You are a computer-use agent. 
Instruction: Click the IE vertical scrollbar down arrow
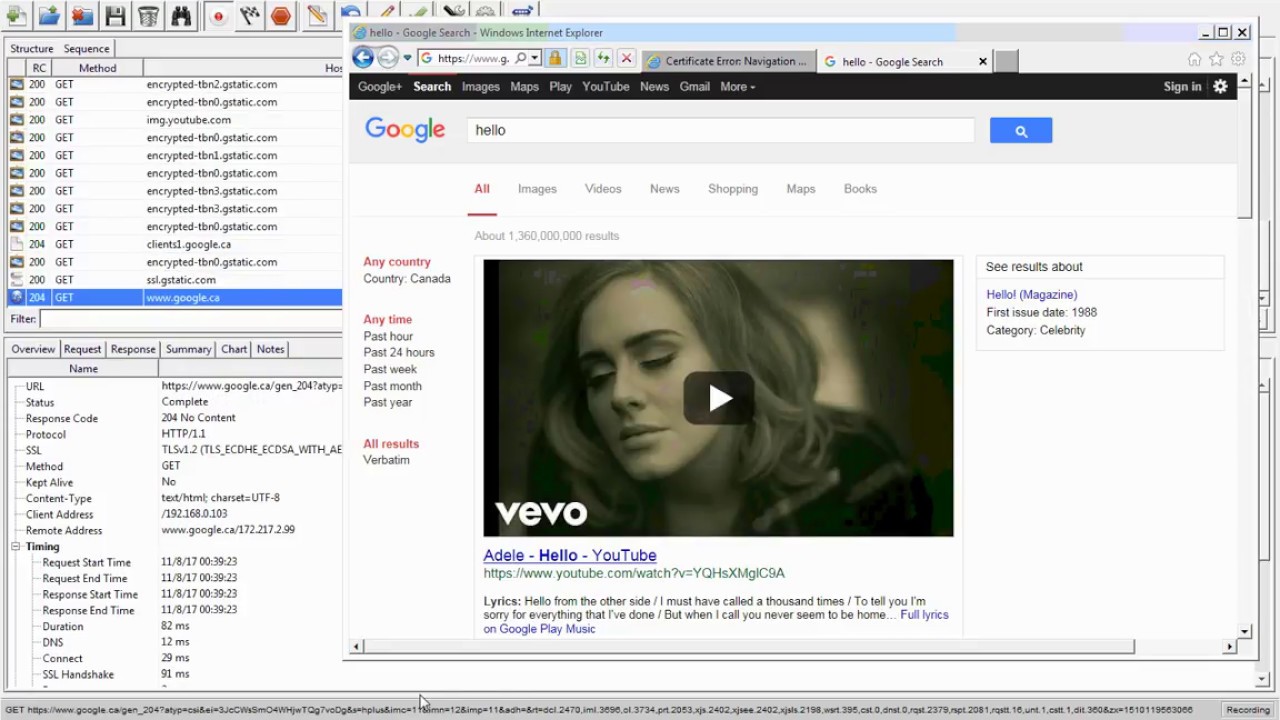point(1245,631)
